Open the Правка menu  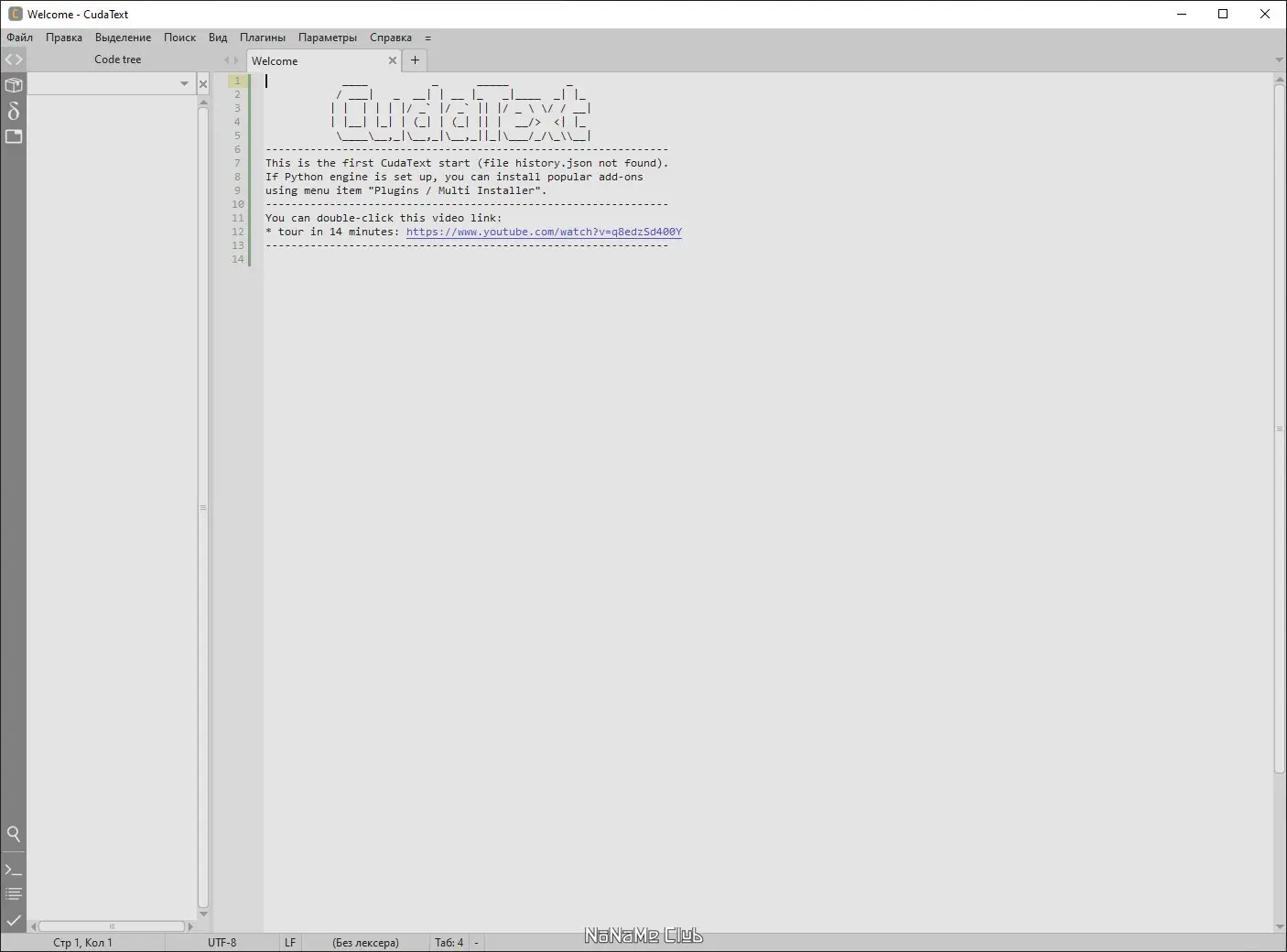64,38
